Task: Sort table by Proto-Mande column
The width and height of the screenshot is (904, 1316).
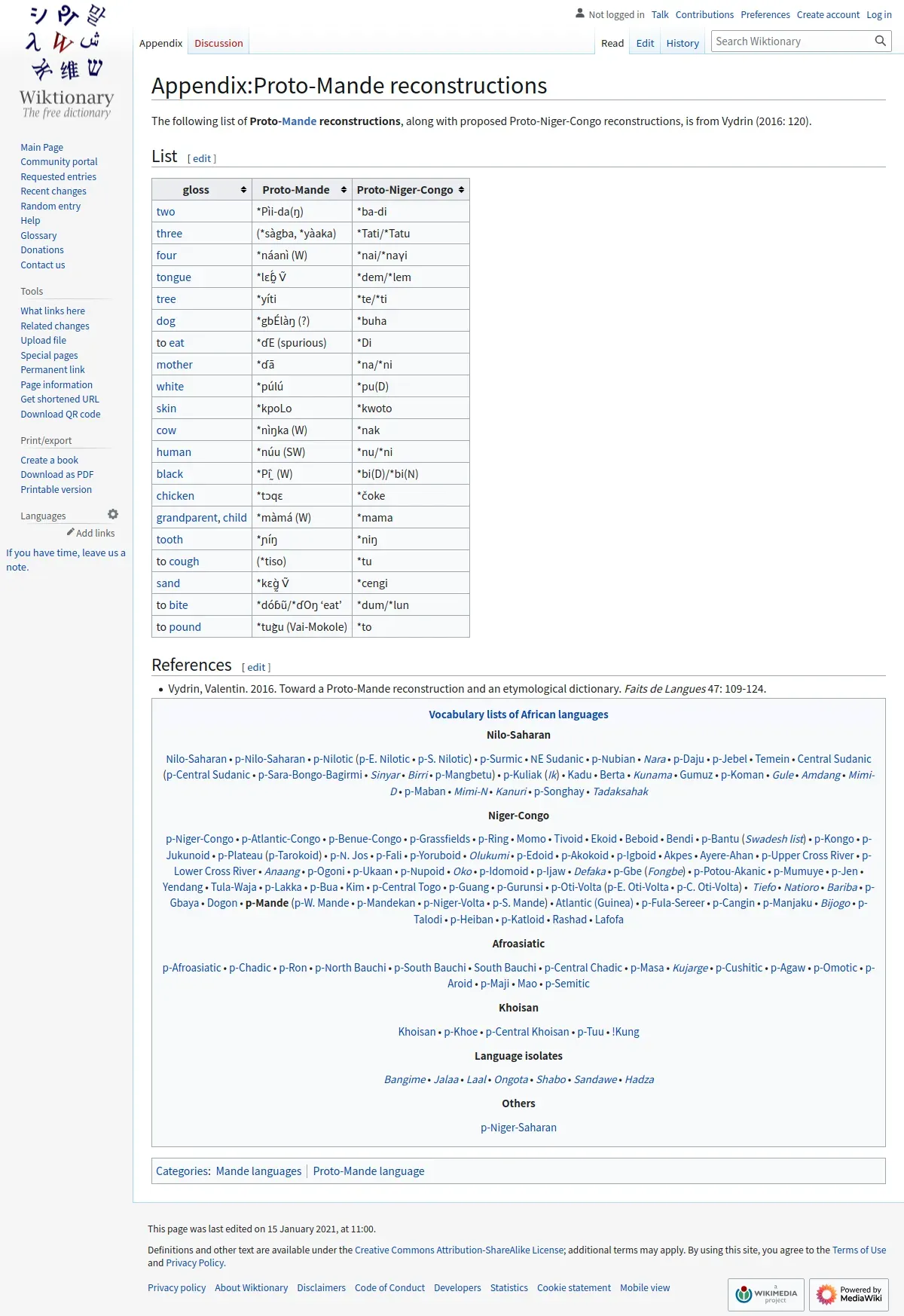Action: pyautogui.click(x=302, y=190)
